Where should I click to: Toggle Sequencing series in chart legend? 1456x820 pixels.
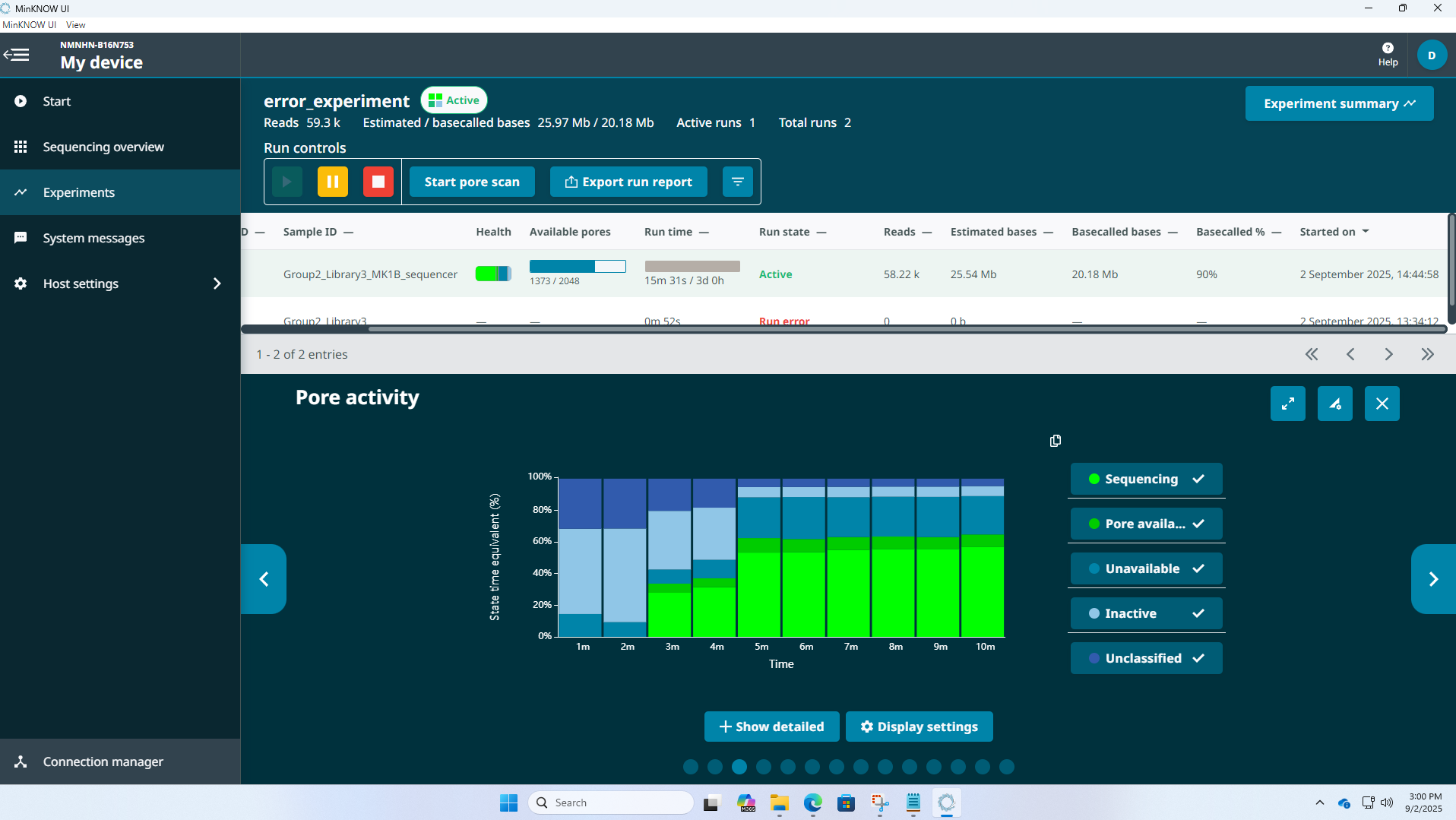click(1146, 479)
